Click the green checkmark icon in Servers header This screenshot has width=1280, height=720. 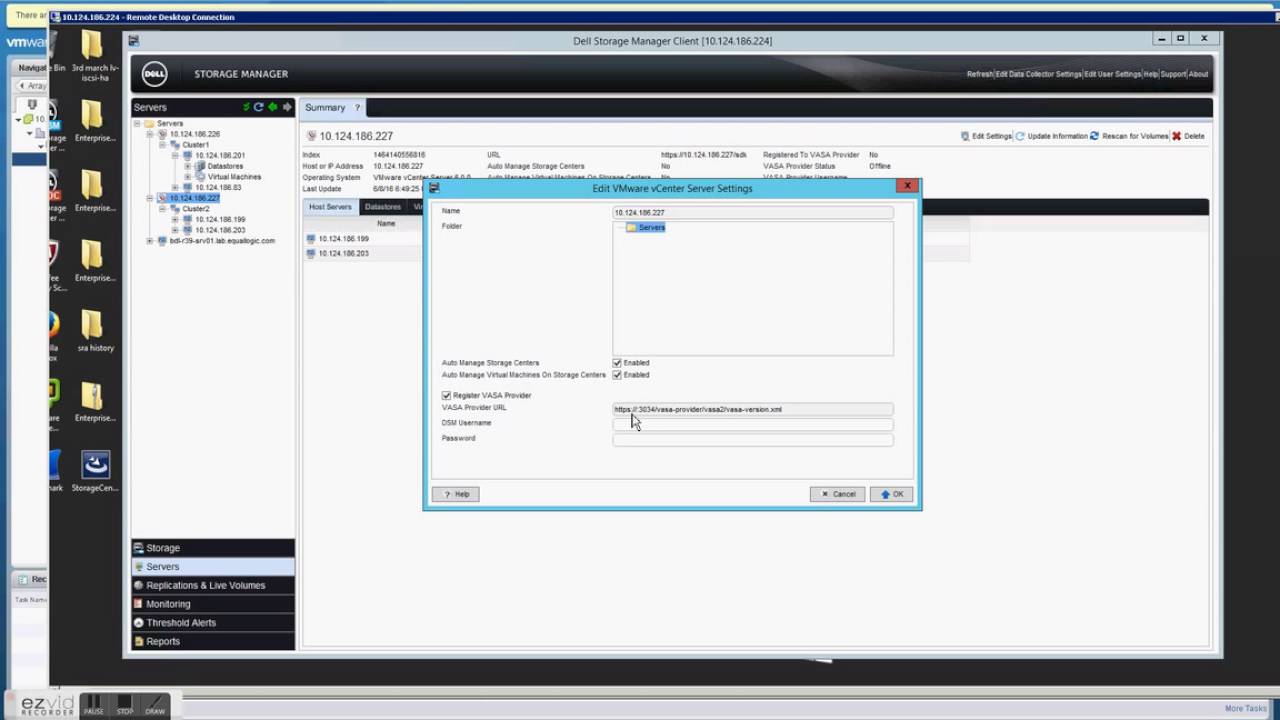coord(246,107)
